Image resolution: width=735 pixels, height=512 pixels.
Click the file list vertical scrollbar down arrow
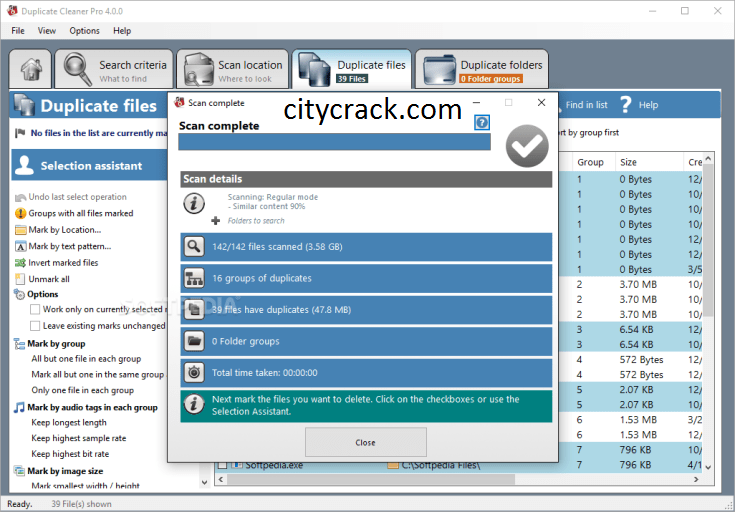[708, 467]
